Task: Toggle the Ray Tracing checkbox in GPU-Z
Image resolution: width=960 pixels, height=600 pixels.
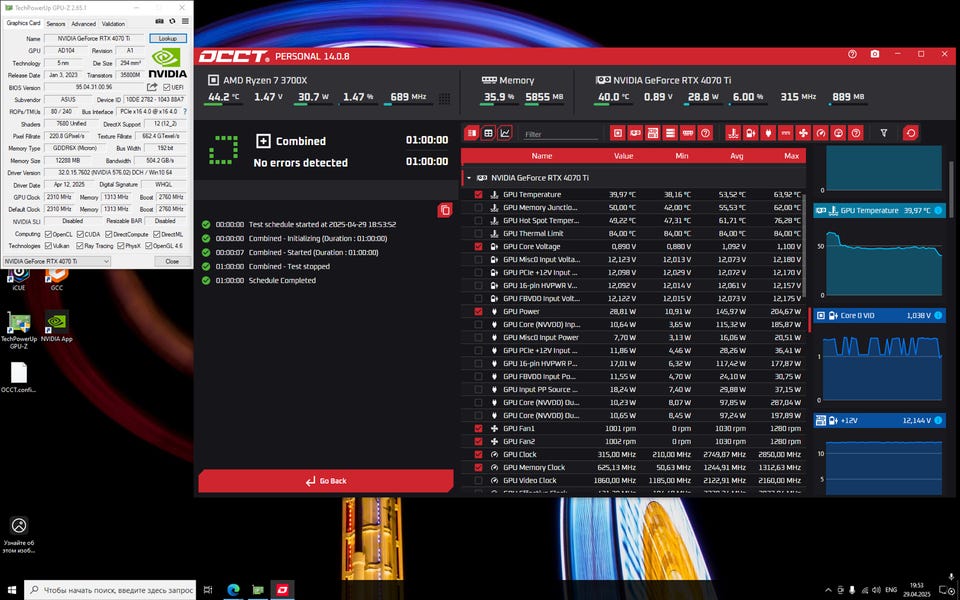Action: pos(82,246)
